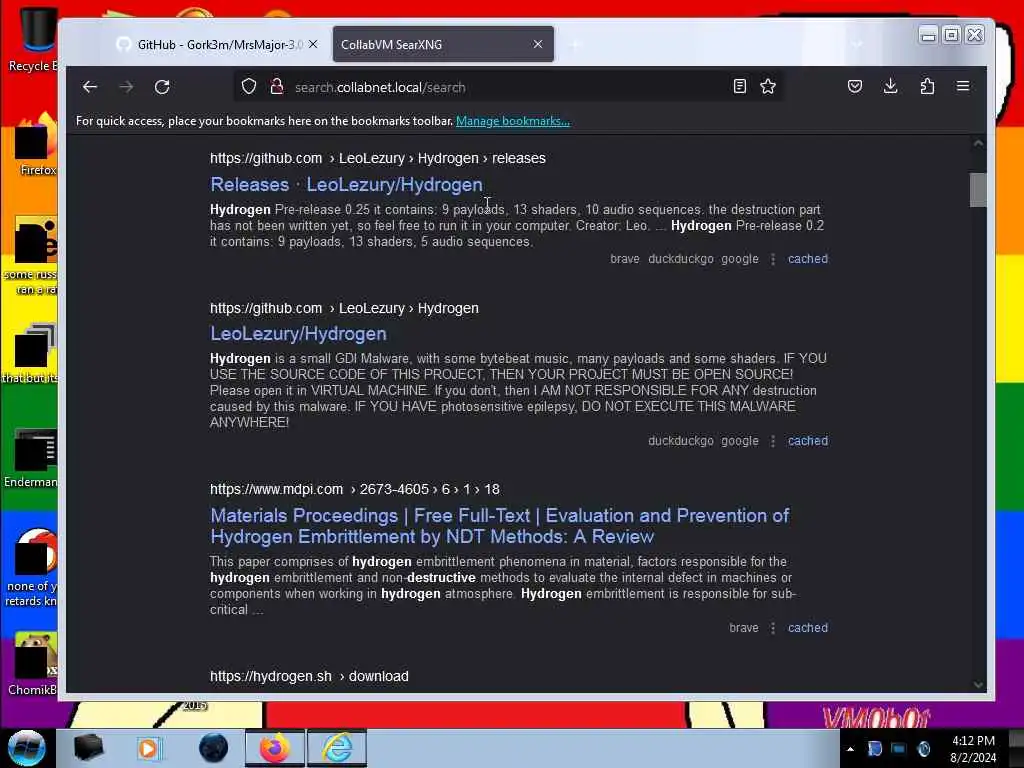This screenshot has height=768, width=1024.
Task: Open the dark sphere taskbar app icon
Action: pyautogui.click(x=213, y=748)
